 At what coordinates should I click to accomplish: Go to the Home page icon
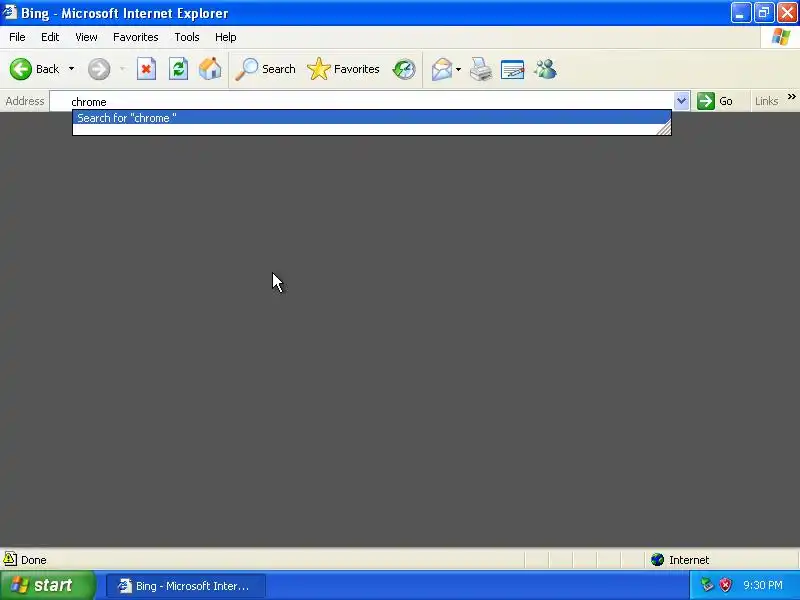pos(210,69)
